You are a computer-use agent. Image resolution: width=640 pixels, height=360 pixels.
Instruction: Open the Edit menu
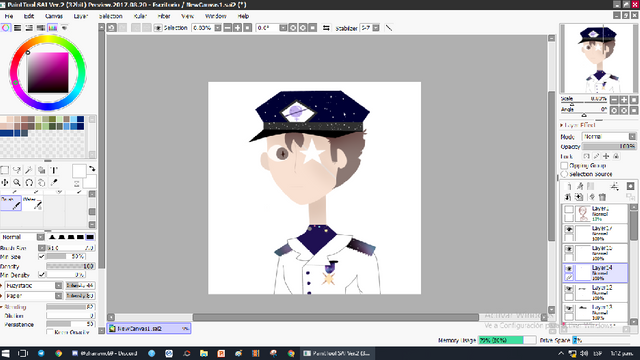29,16
